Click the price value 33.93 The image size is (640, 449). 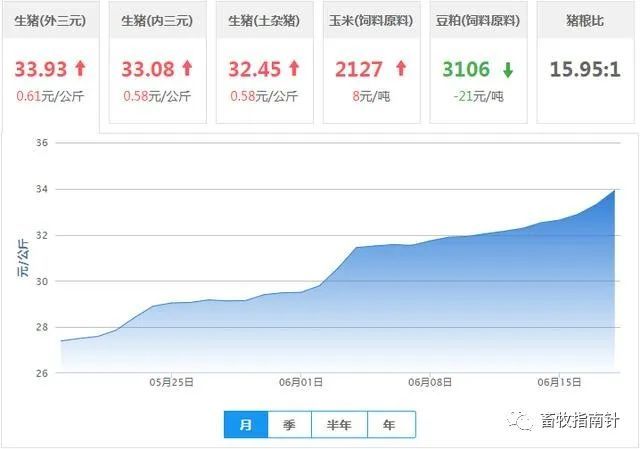(40, 69)
